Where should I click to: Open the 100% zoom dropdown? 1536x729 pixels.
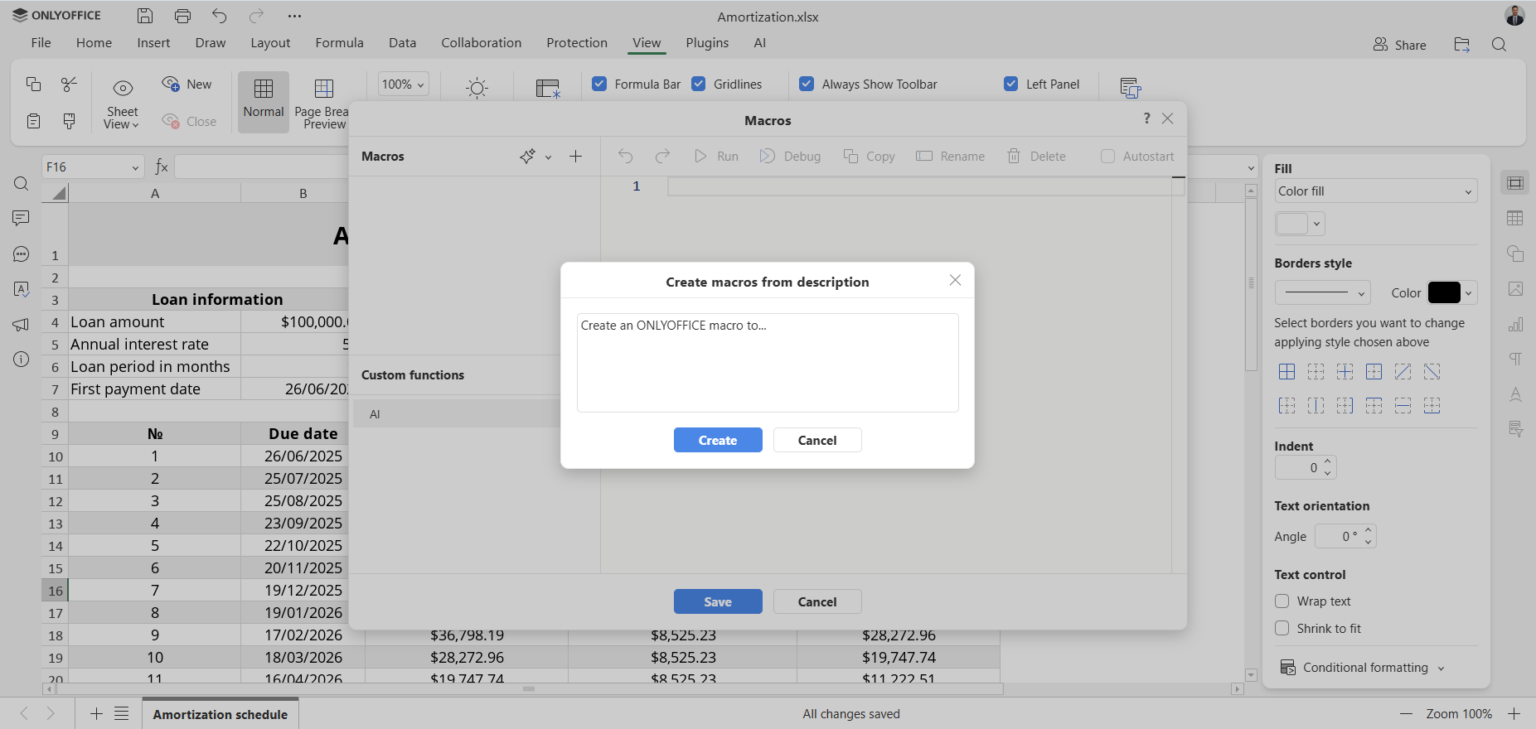click(x=403, y=84)
